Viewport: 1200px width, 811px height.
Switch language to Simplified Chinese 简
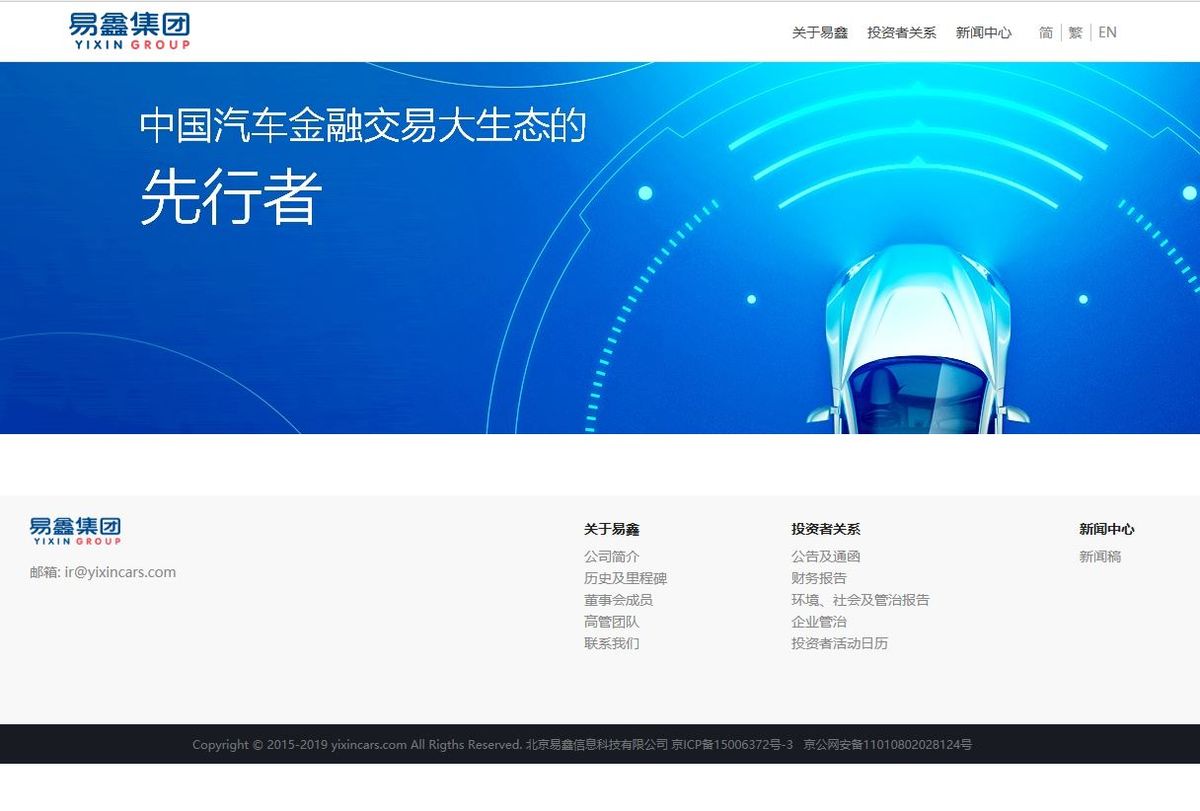[x=1046, y=32]
